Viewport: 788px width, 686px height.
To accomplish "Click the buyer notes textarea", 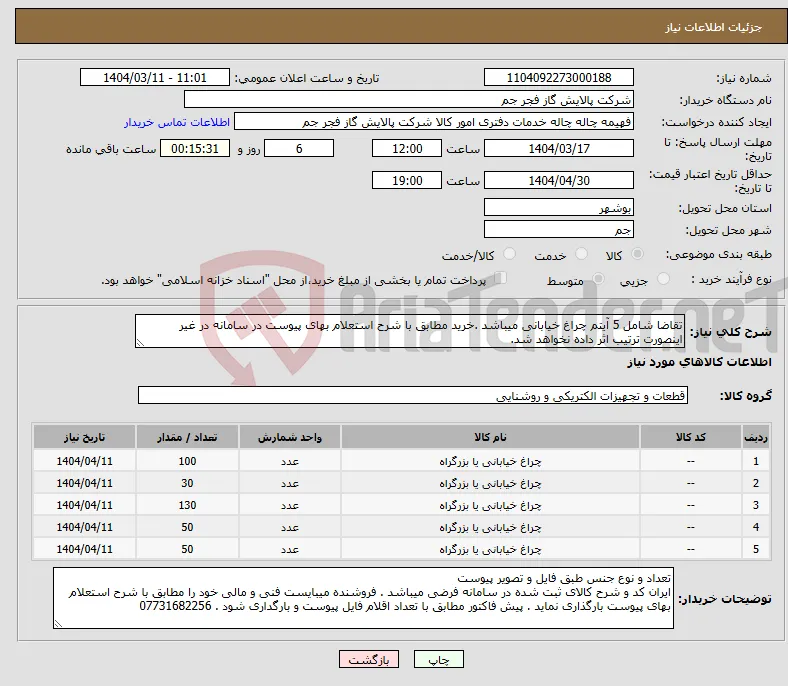I will pyautogui.click(x=363, y=598).
